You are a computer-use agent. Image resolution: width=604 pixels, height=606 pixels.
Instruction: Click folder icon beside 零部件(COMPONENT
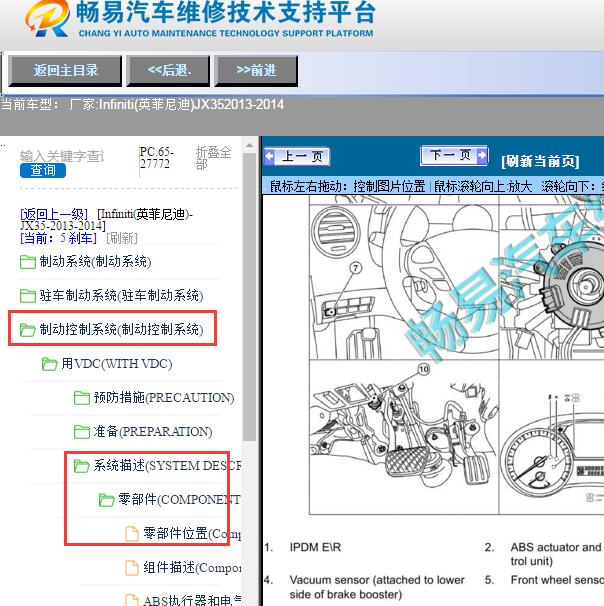click(x=106, y=500)
